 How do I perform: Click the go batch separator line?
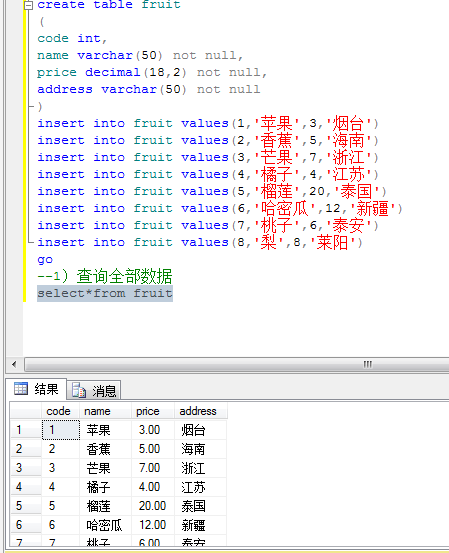(x=45, y=260)
